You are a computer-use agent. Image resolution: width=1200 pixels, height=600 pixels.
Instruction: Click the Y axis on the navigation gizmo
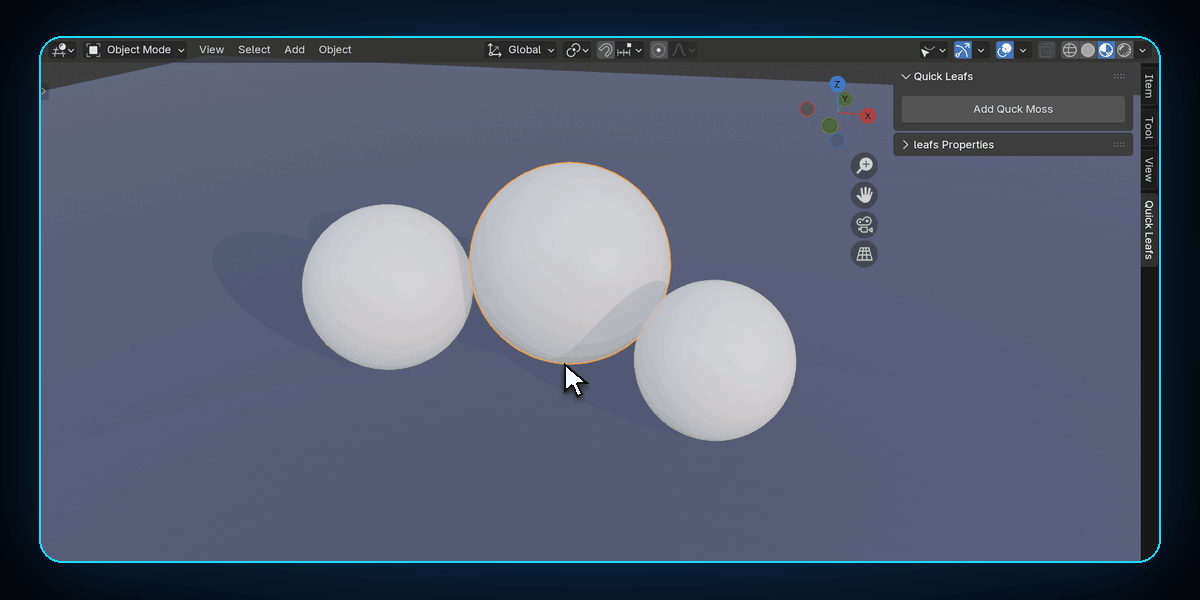[x=845, y=99]
